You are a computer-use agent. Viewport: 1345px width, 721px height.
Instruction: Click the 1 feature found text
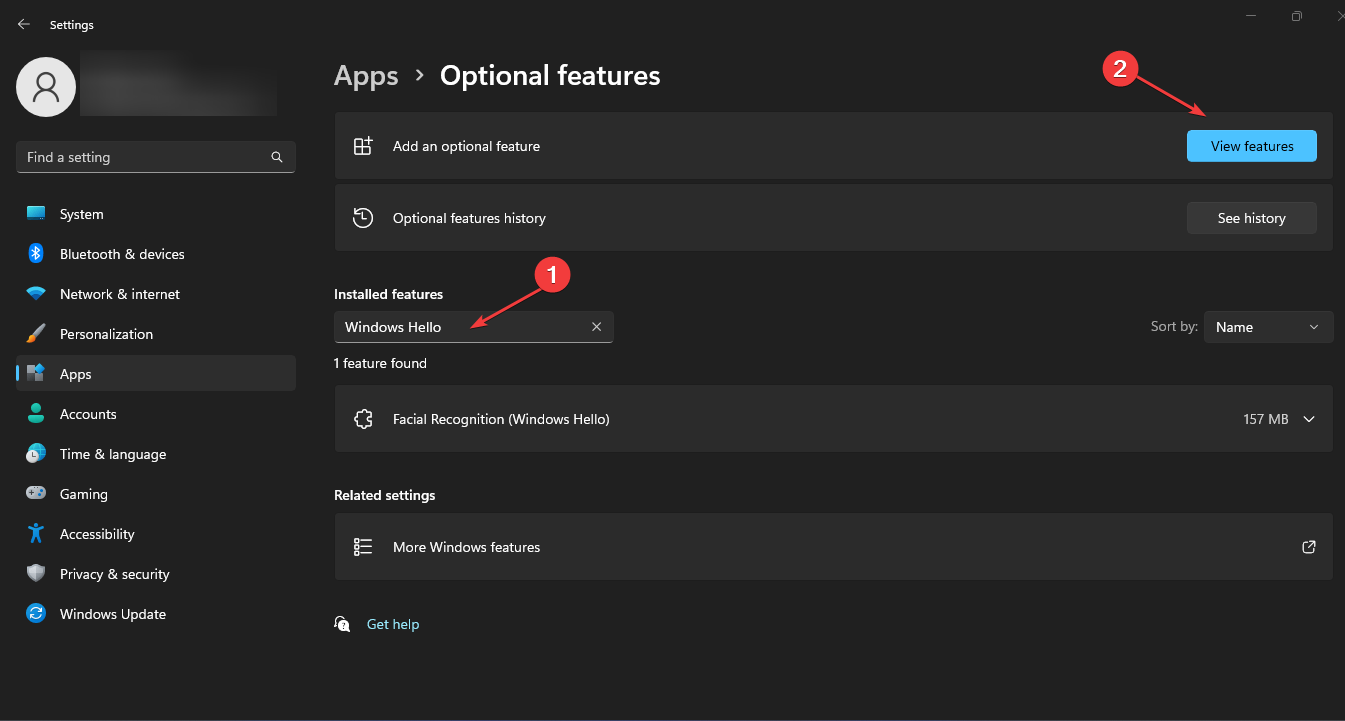(380, 363)
